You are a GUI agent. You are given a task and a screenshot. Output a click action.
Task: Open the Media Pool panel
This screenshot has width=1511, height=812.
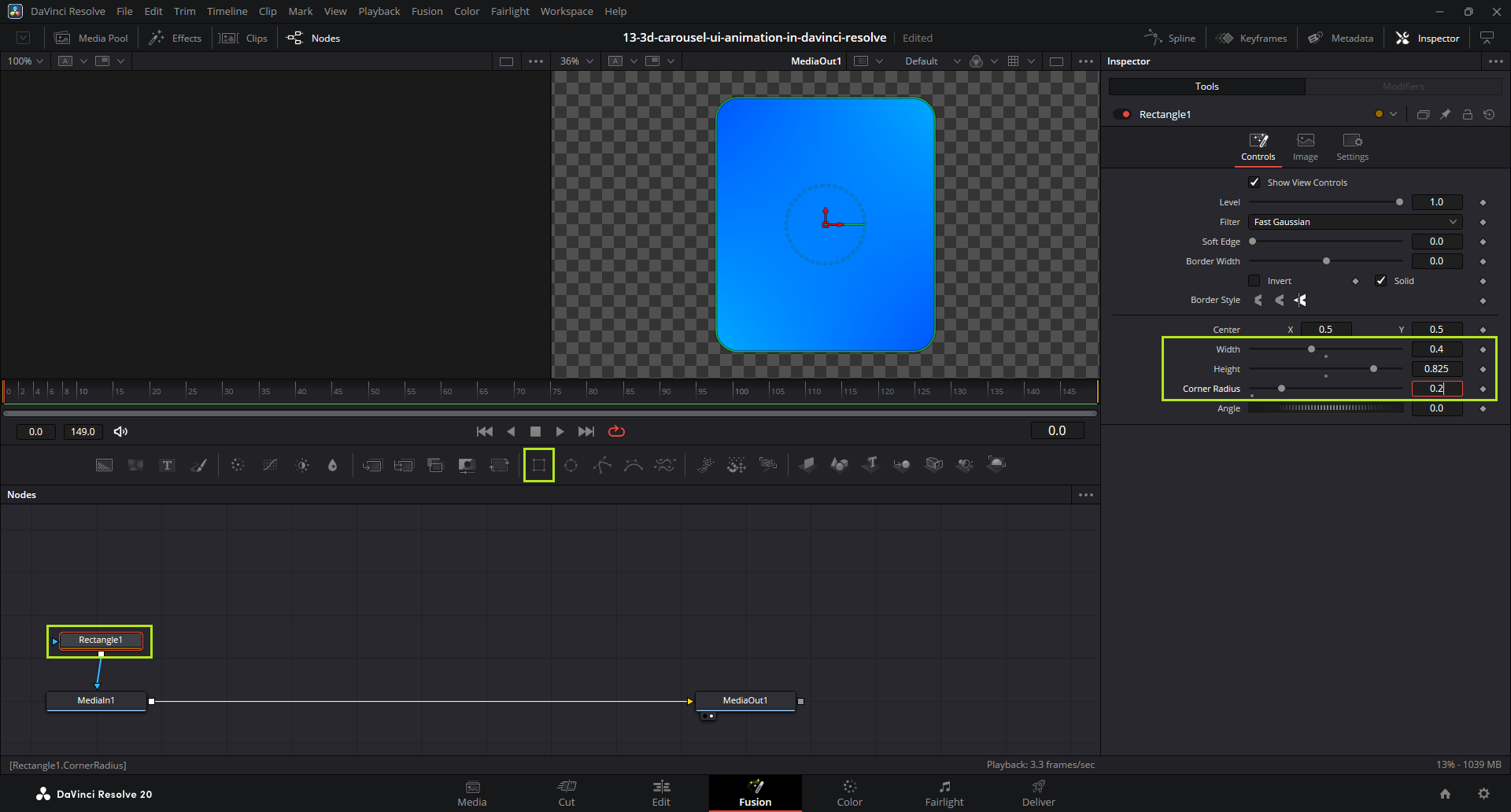point(91,38)
